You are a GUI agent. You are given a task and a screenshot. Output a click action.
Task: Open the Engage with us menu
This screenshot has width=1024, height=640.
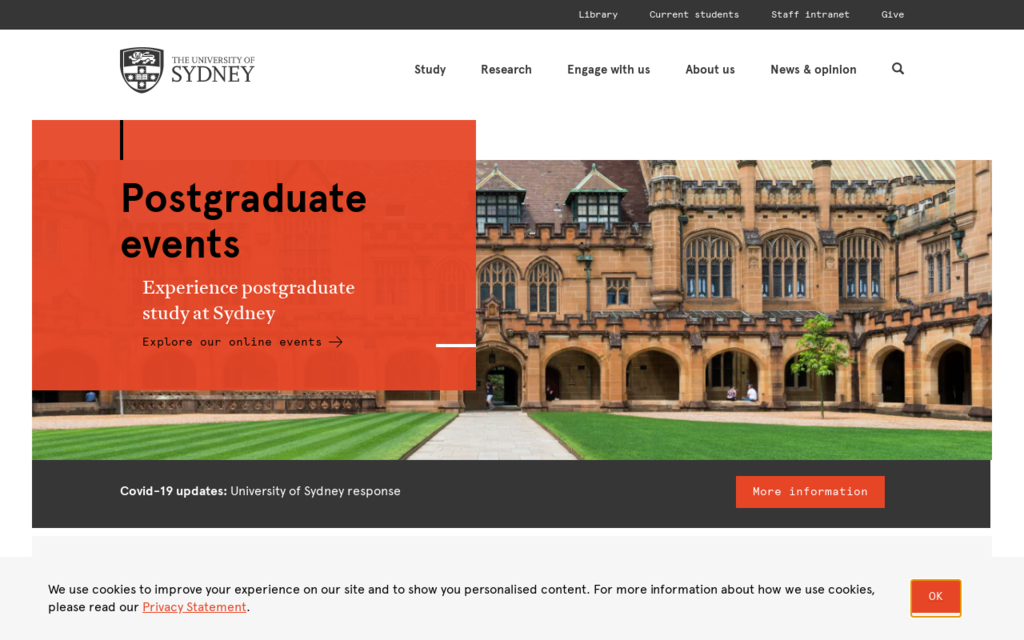608,69
